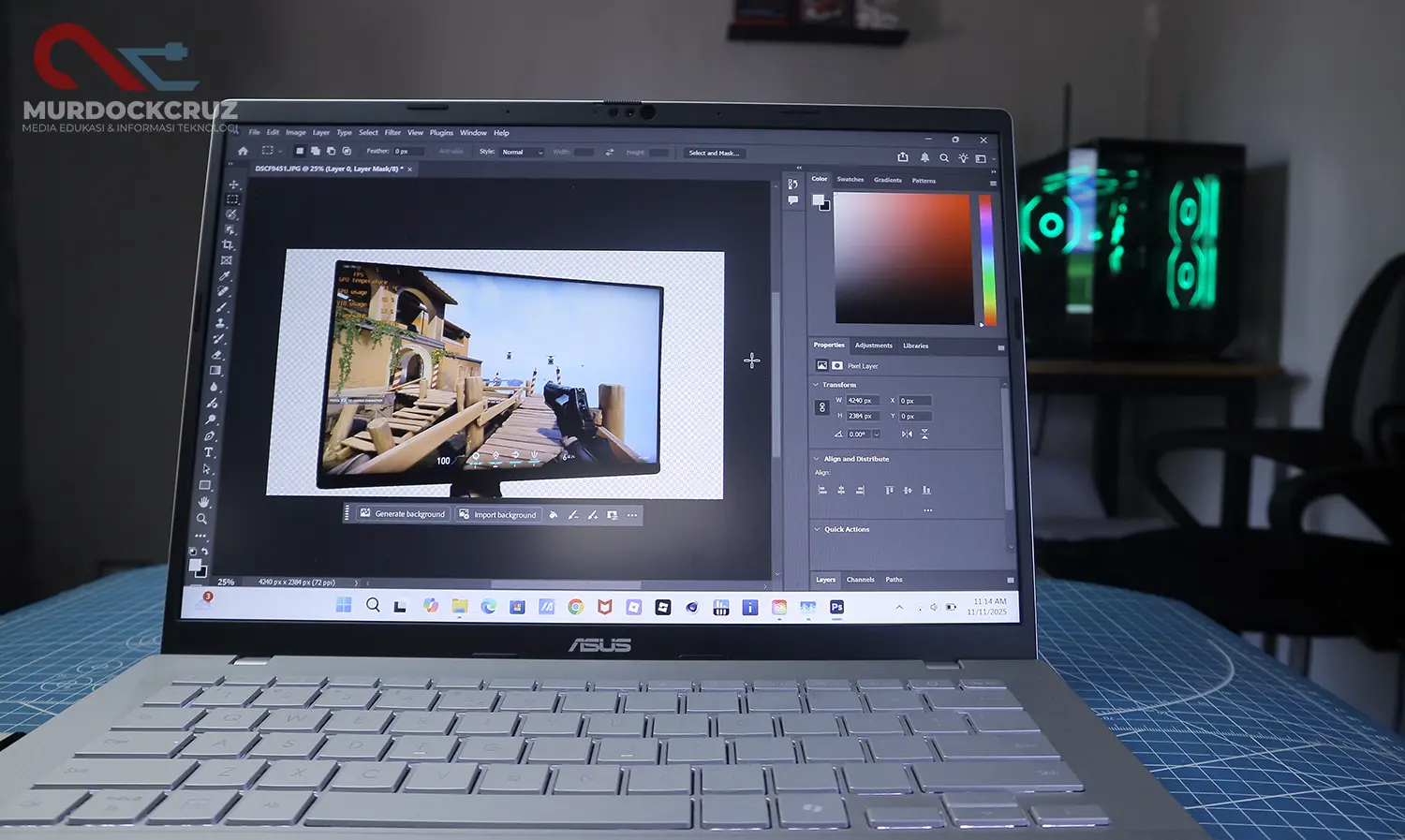
Task: Click the flip vertical icon in Transform section
Action: click(925, 433)
